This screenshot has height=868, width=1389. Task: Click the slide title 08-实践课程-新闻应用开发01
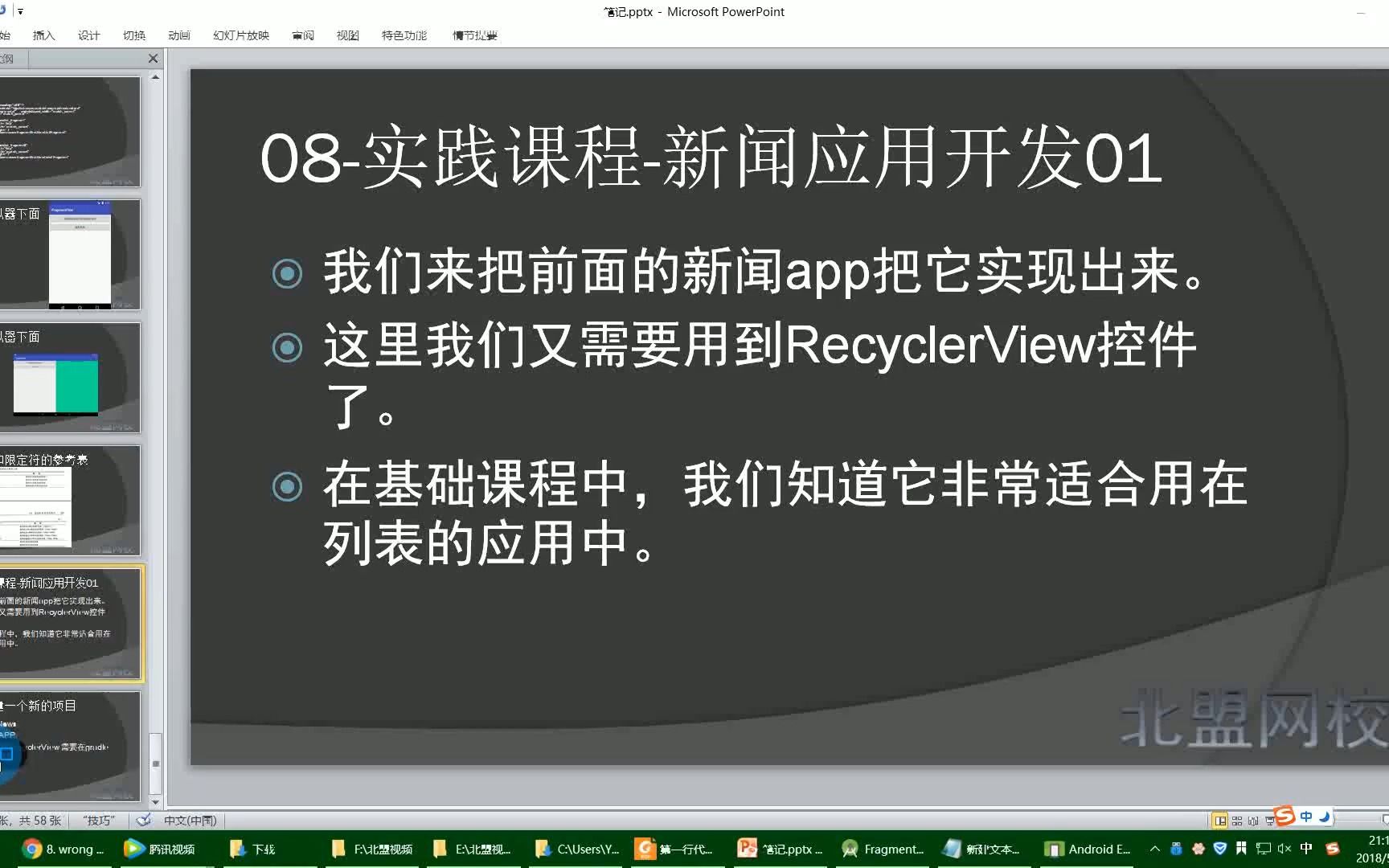tap(711, 158)
